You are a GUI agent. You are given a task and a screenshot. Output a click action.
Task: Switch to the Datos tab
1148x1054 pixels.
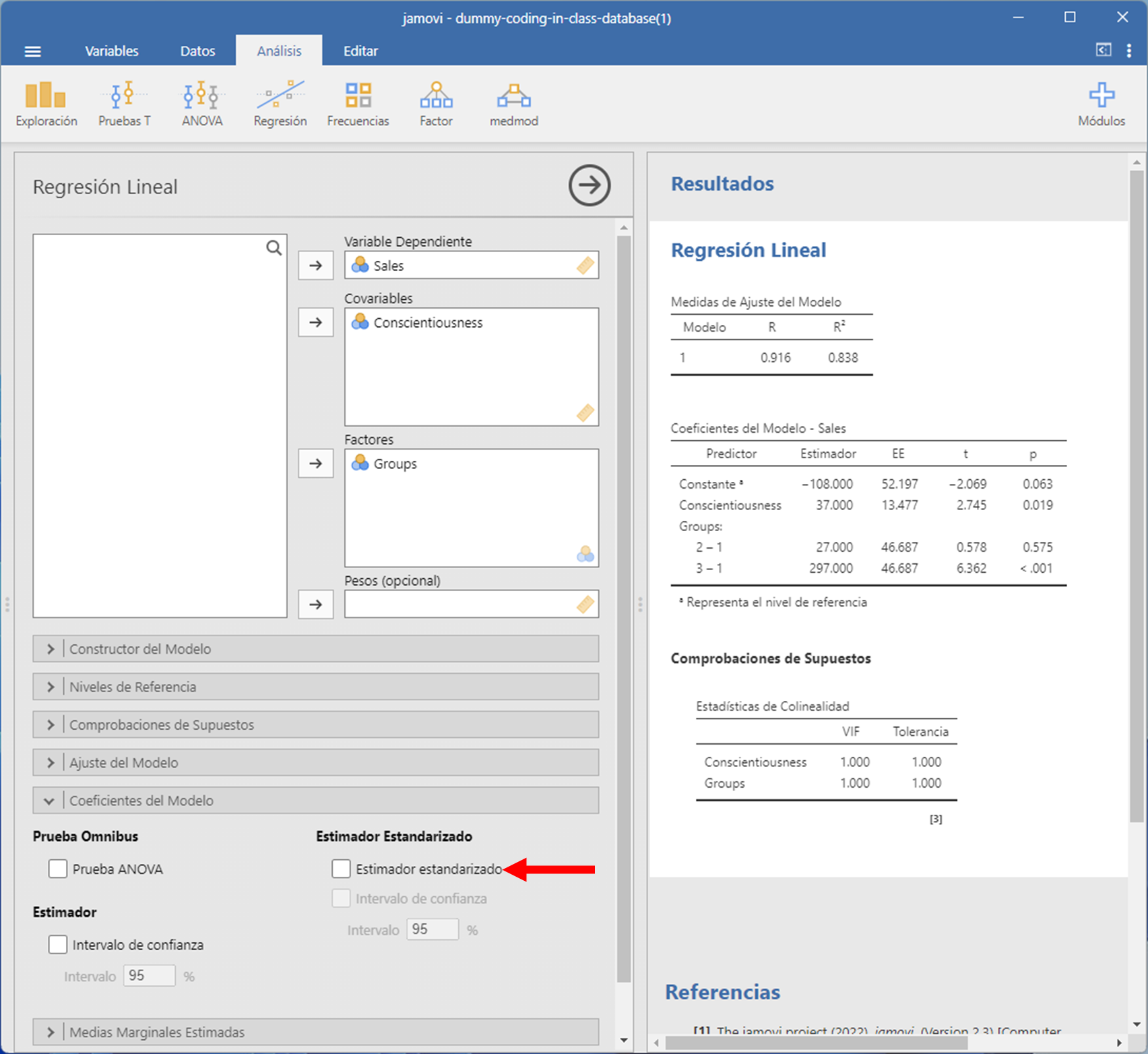point(197,51)
